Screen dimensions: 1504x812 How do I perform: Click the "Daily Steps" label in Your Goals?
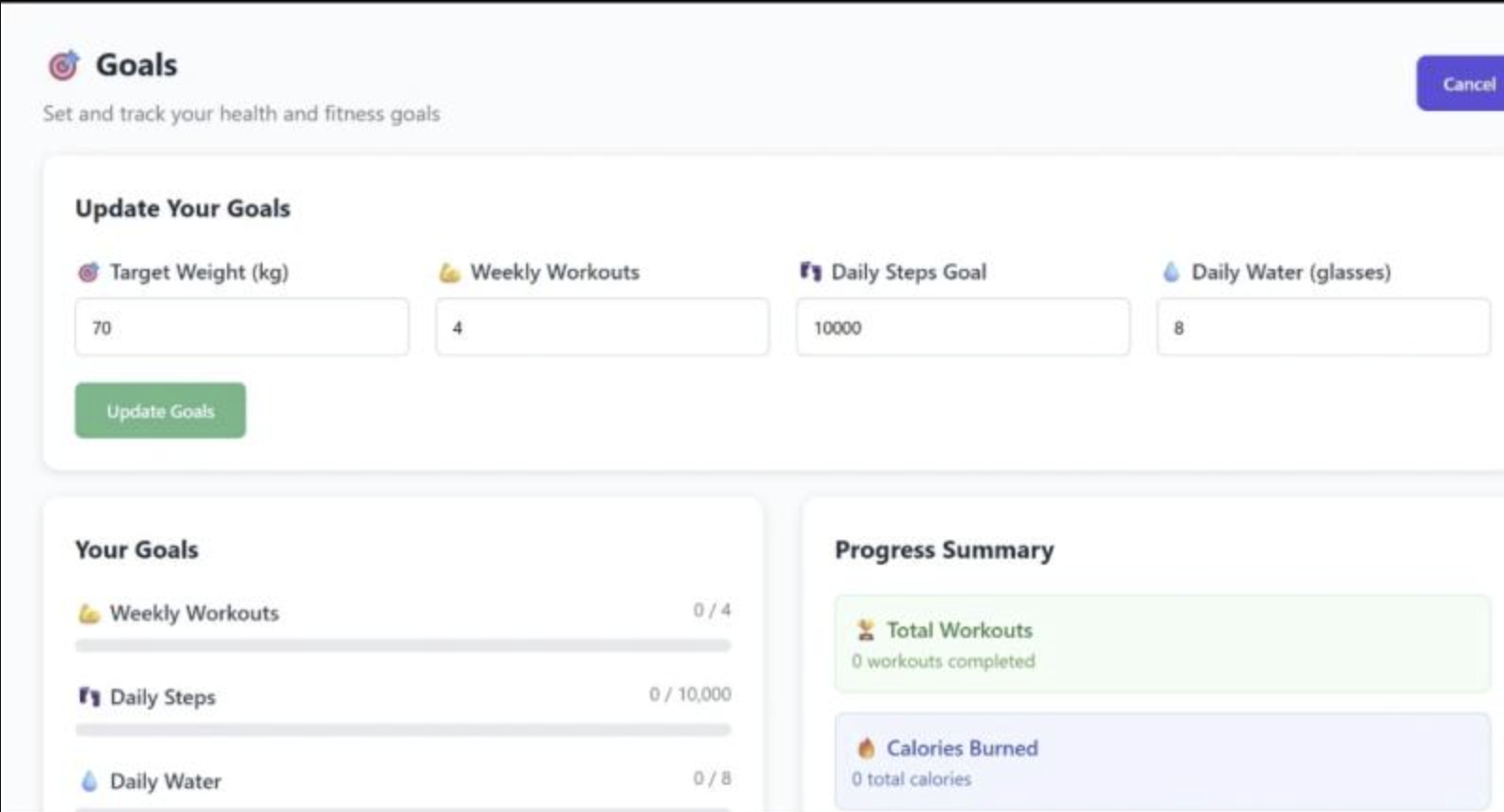point(163,697)
